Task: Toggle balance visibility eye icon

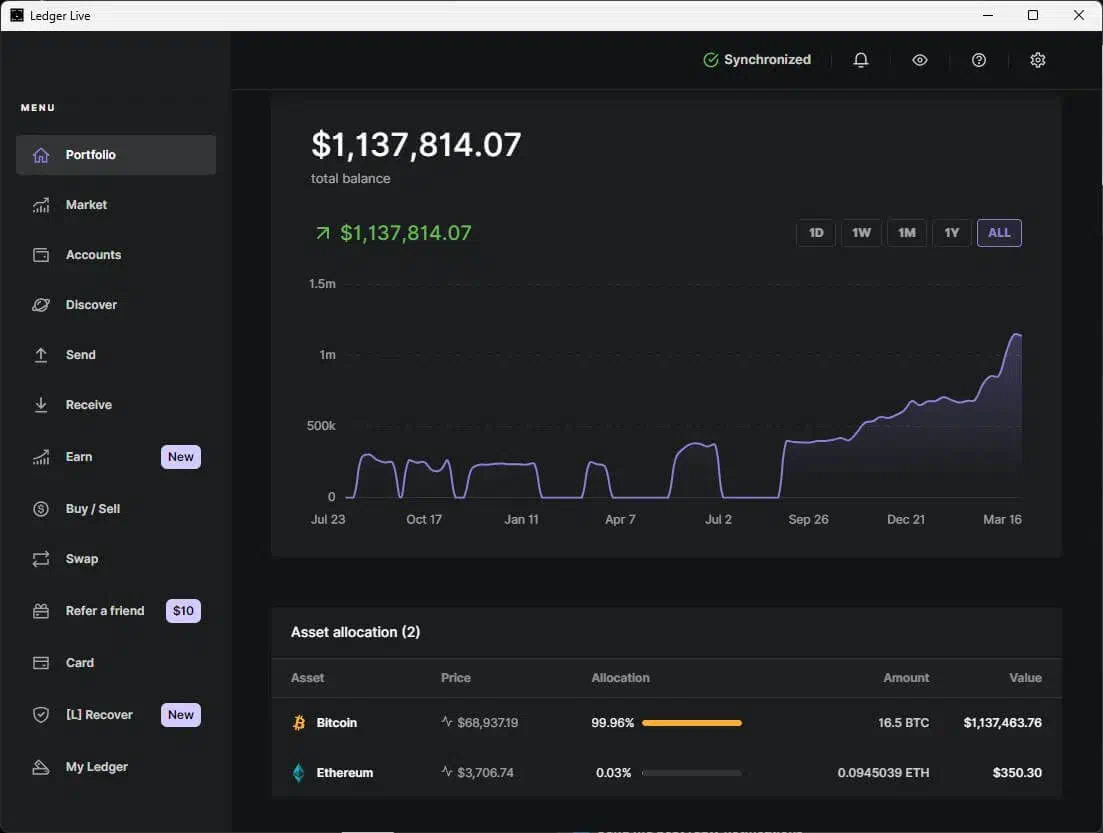Action: point(919,60)
